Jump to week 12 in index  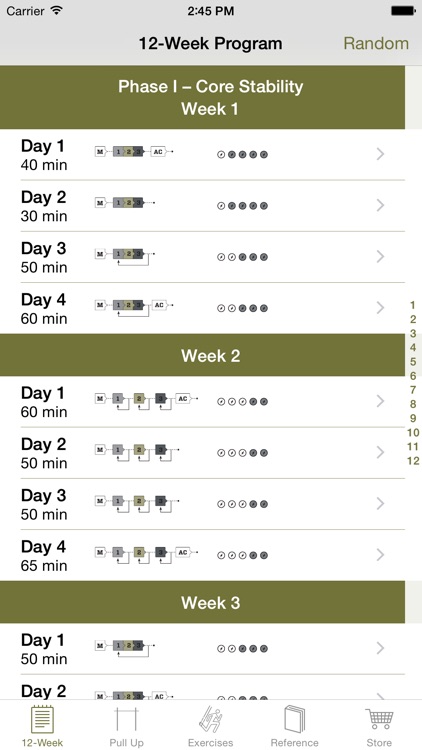click(x=413, y=461)
